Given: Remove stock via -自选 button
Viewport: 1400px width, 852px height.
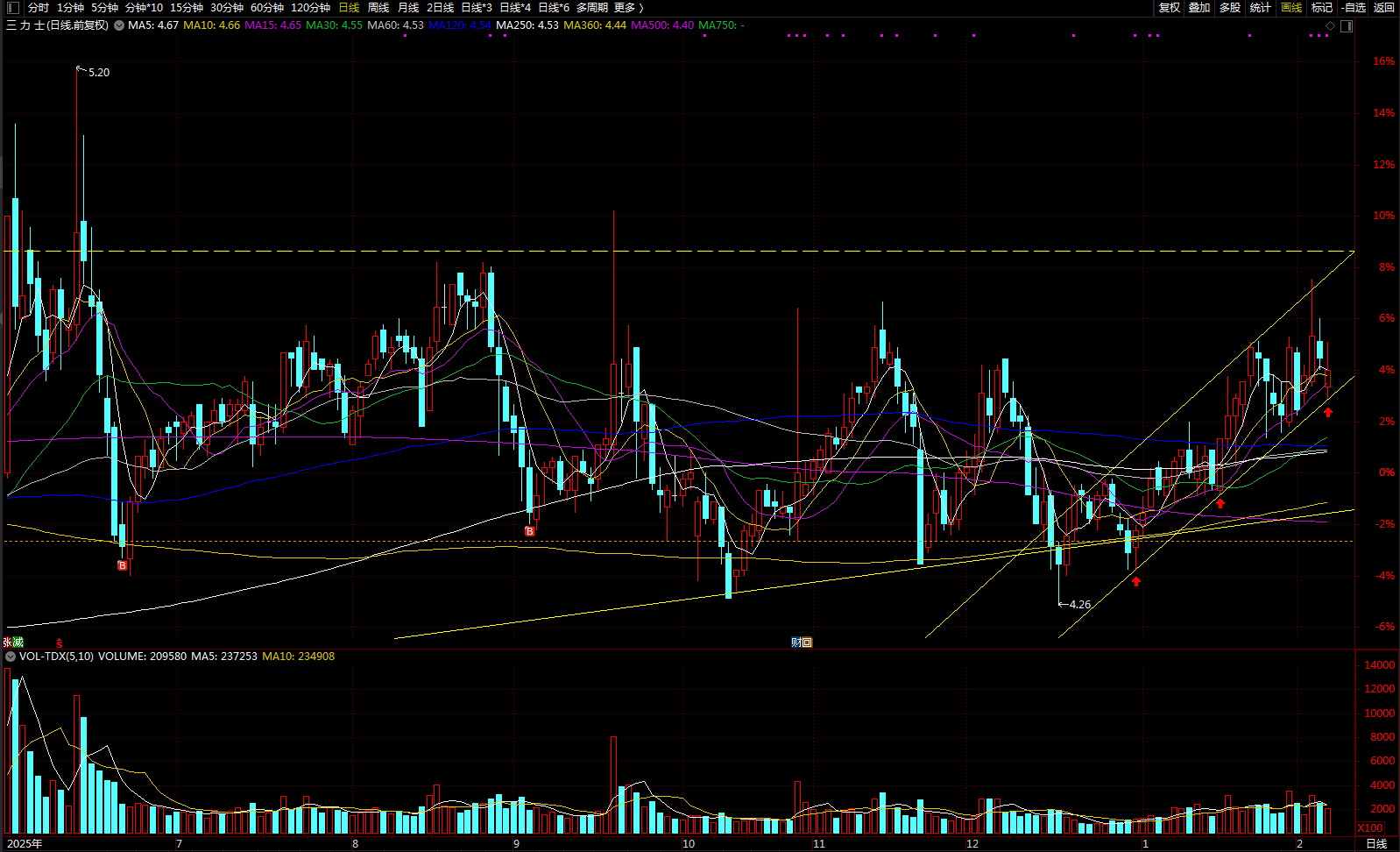Looking at the screenshot, I should pos(1353,7).
